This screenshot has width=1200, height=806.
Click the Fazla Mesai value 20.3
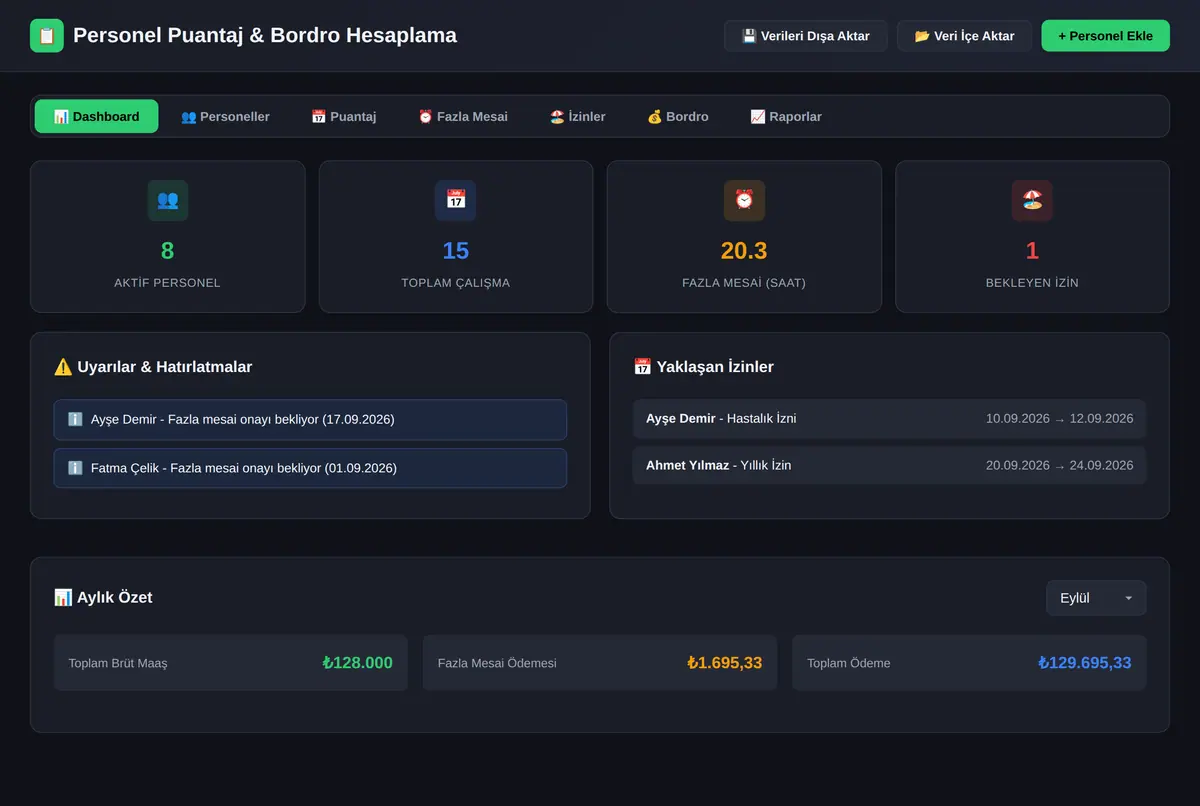(744, 251)
